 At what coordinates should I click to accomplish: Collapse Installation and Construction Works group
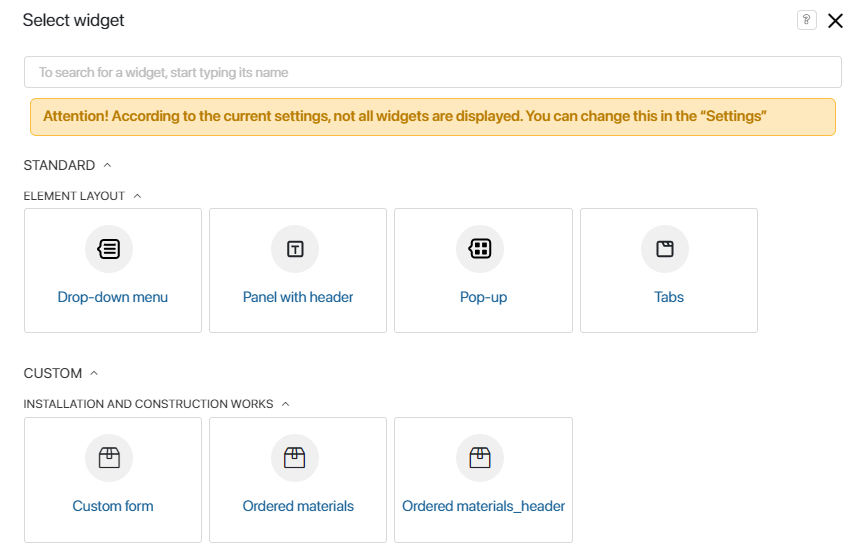[286, 404]
